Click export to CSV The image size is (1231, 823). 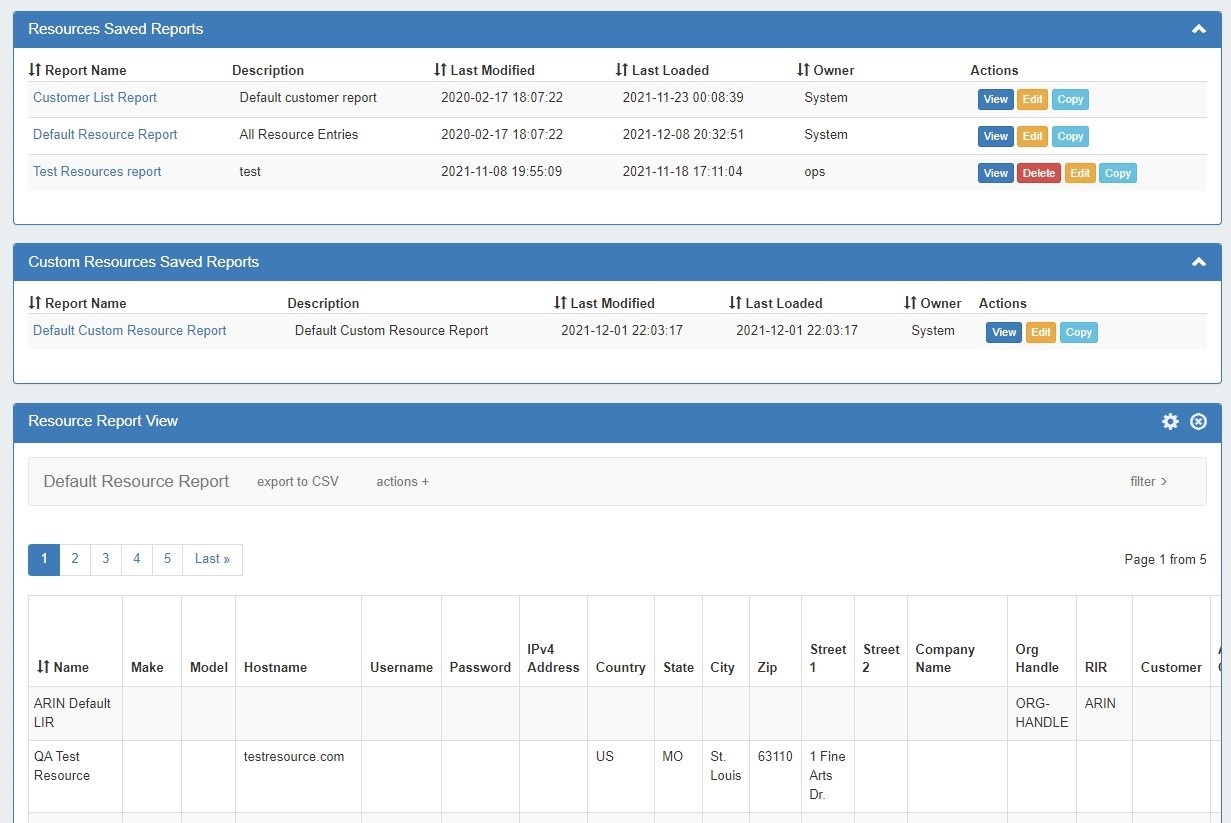pyautogui.click(x=298, y=481)
